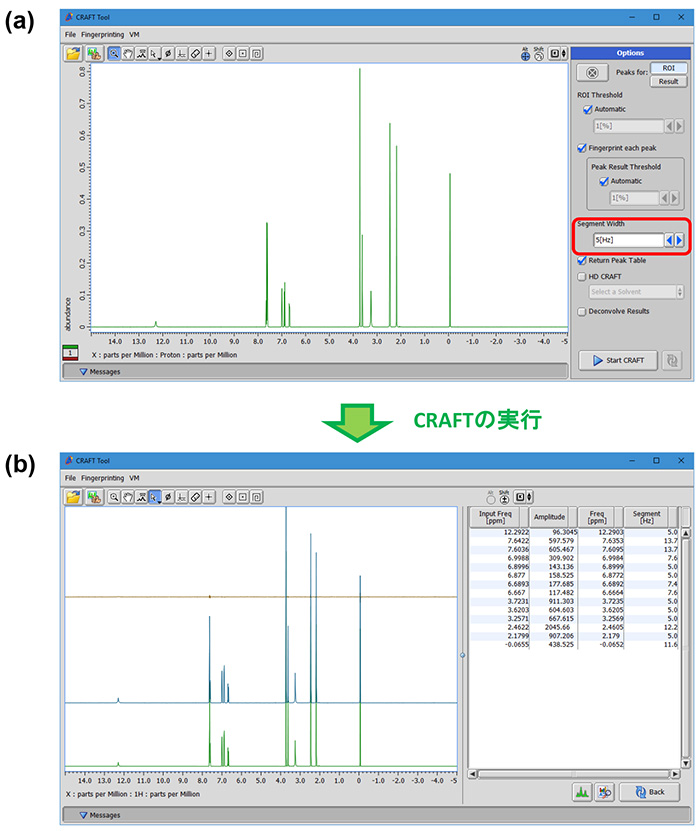This screenshot has height=831, width=700.
Task: Click ROI Threshold left arrow stepper
Action: pos(669,126)
